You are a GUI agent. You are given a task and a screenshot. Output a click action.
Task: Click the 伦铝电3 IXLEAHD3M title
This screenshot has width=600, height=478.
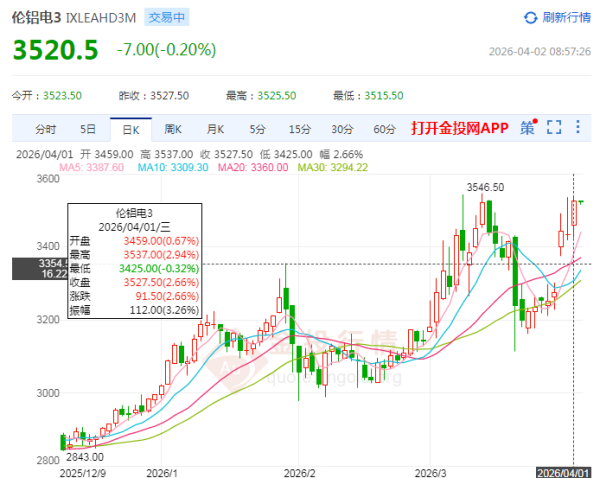pos(74,18)
